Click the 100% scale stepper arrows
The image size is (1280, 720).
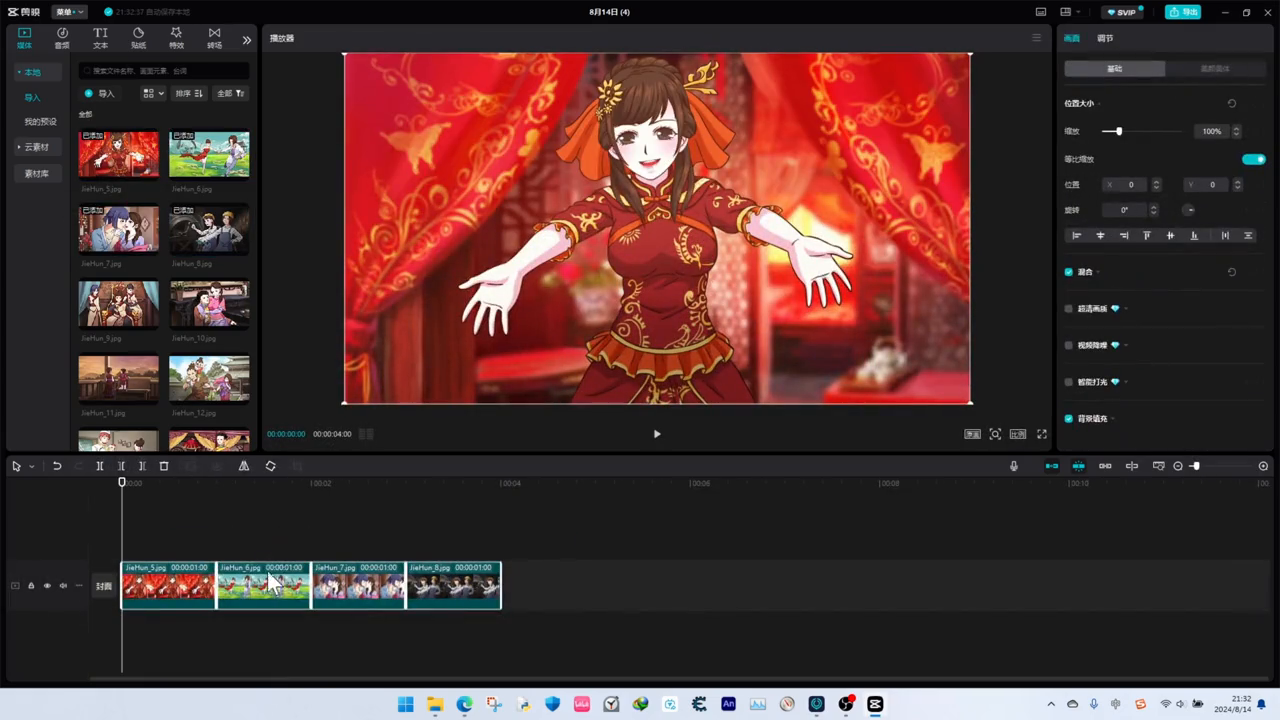[x=1237, y=131]
